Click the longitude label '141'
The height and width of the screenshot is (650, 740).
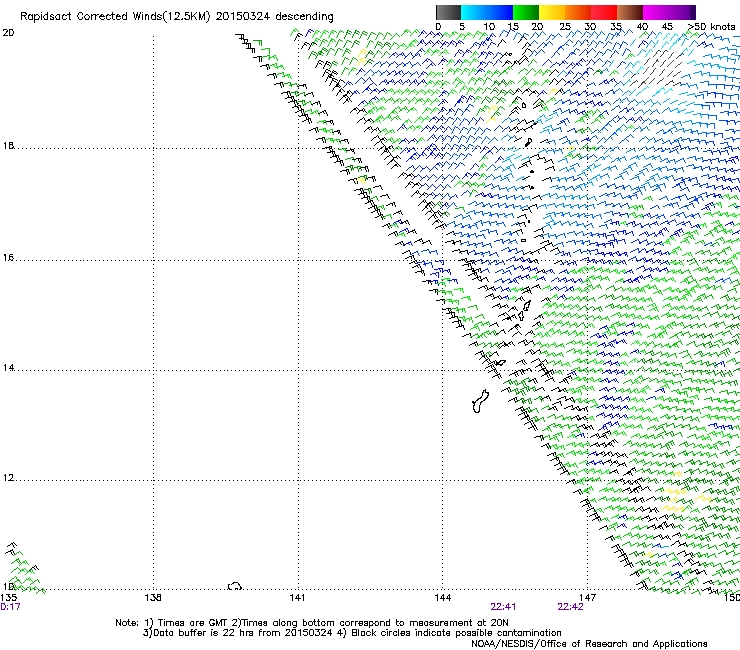click(297, 598)
